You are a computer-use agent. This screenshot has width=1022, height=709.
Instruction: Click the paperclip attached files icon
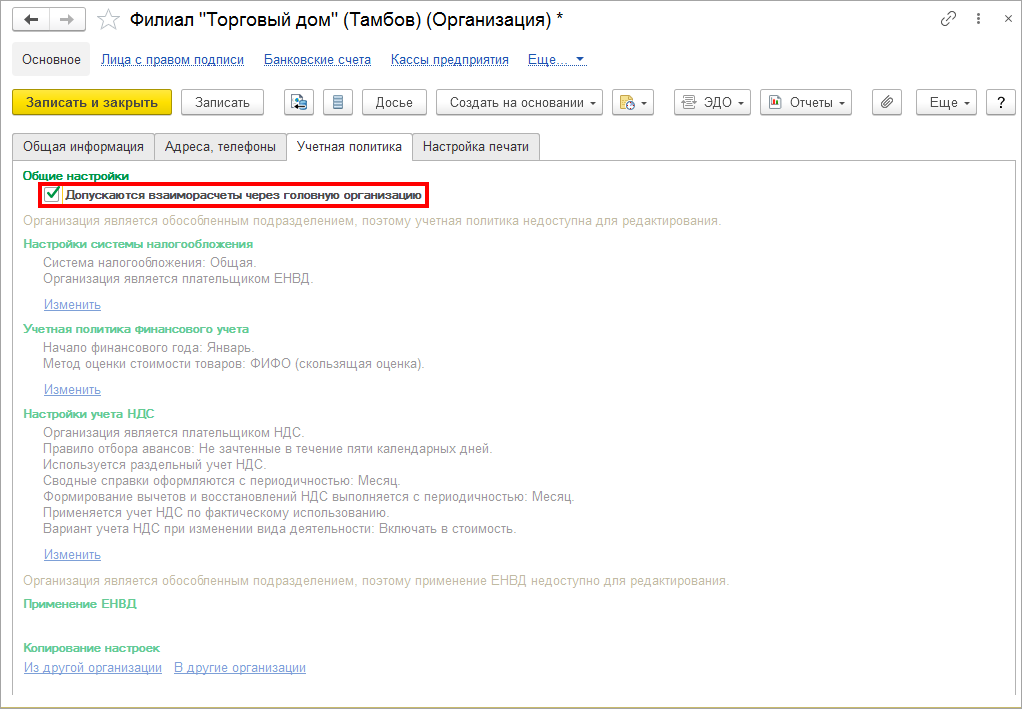(x=887, y=102)
